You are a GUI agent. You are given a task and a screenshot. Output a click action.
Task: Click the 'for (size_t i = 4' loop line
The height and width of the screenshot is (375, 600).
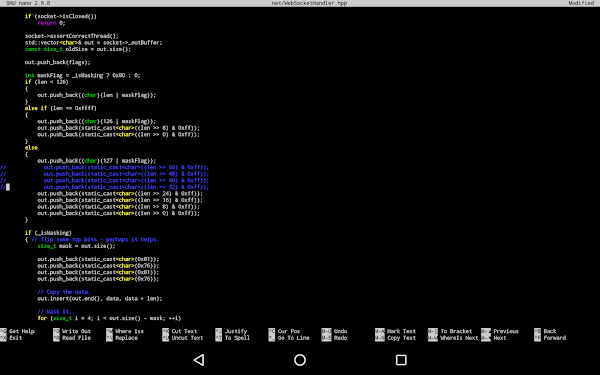pos(109,318)
